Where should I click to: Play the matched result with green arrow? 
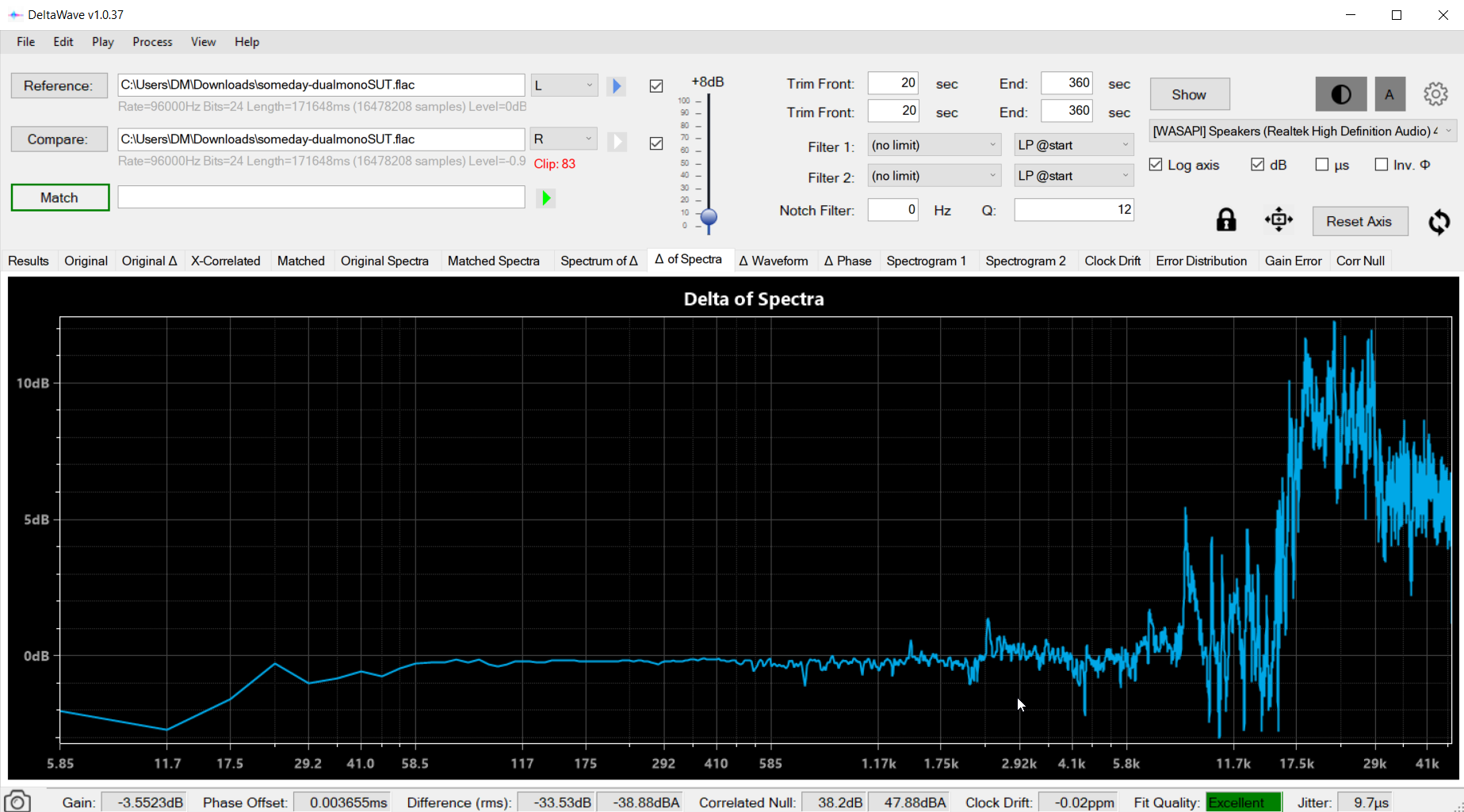click(x=545, y=198)
